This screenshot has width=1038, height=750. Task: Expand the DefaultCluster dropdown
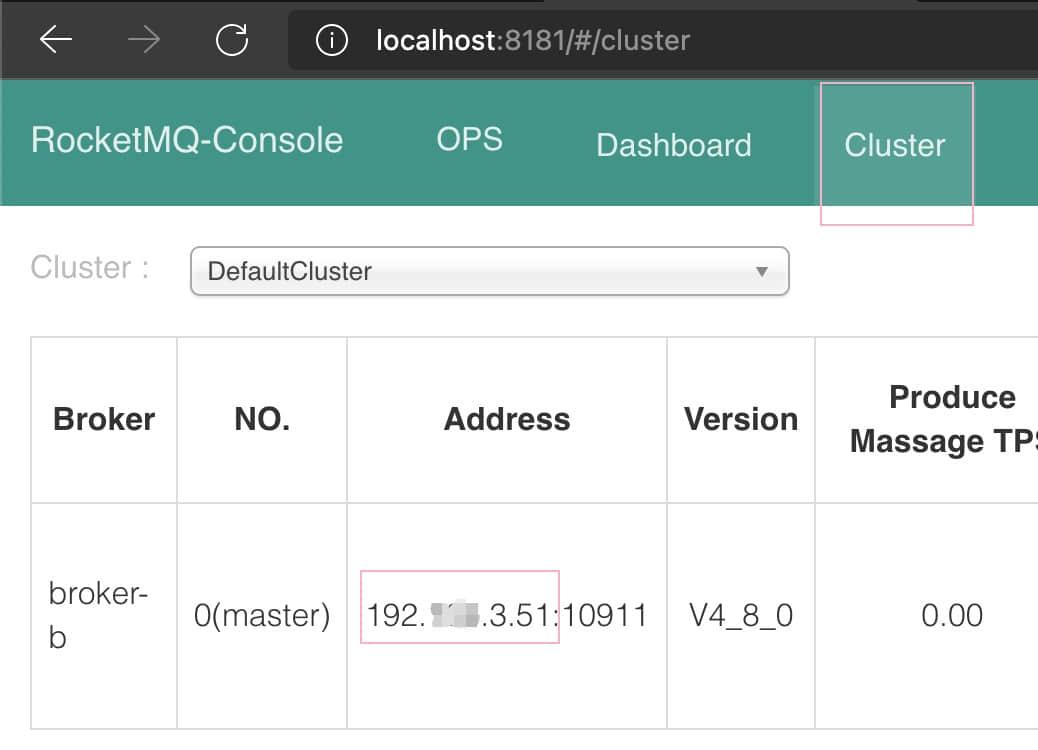(x=489, y=271)
